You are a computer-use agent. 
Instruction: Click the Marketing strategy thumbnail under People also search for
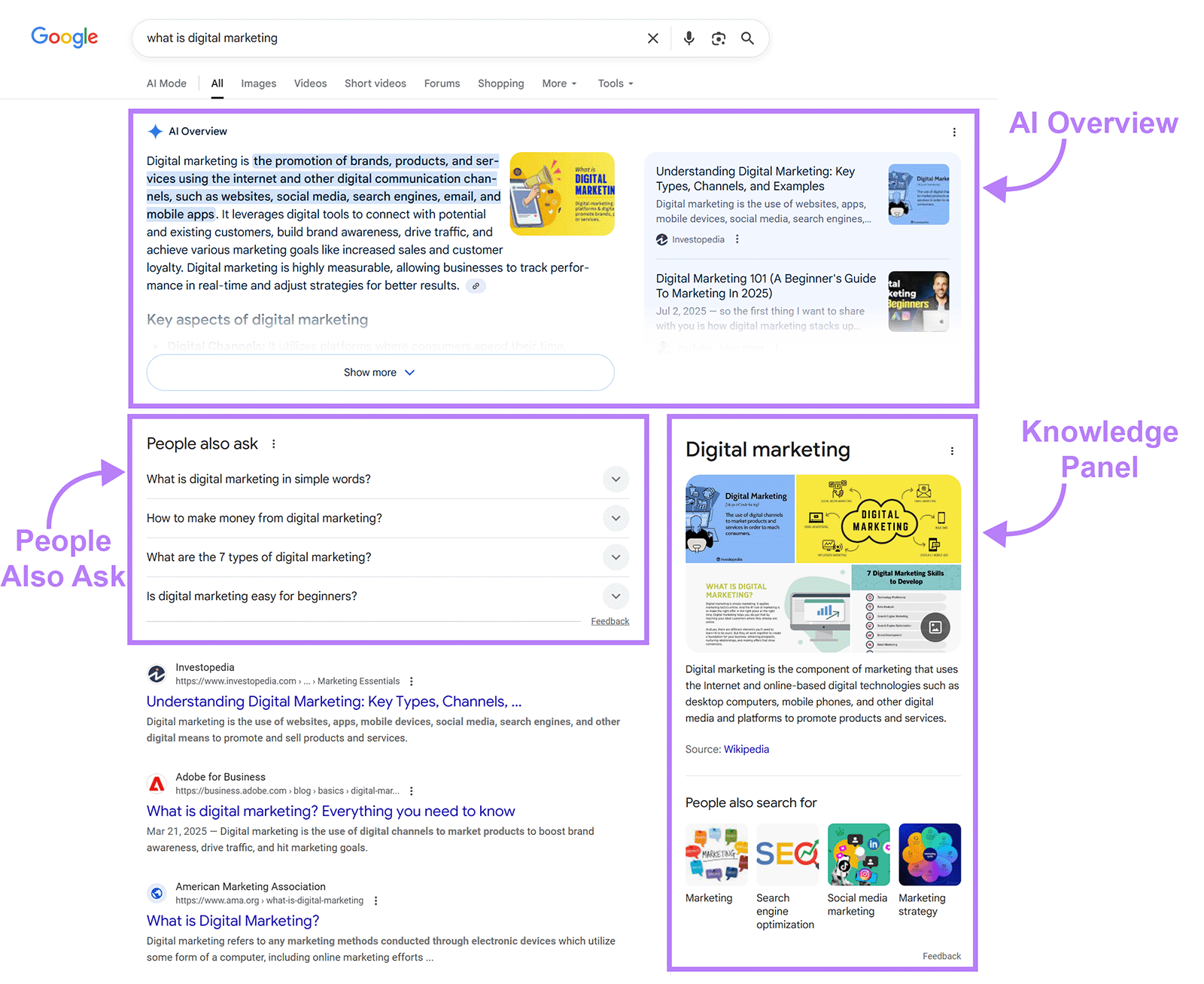click(929, 854)
